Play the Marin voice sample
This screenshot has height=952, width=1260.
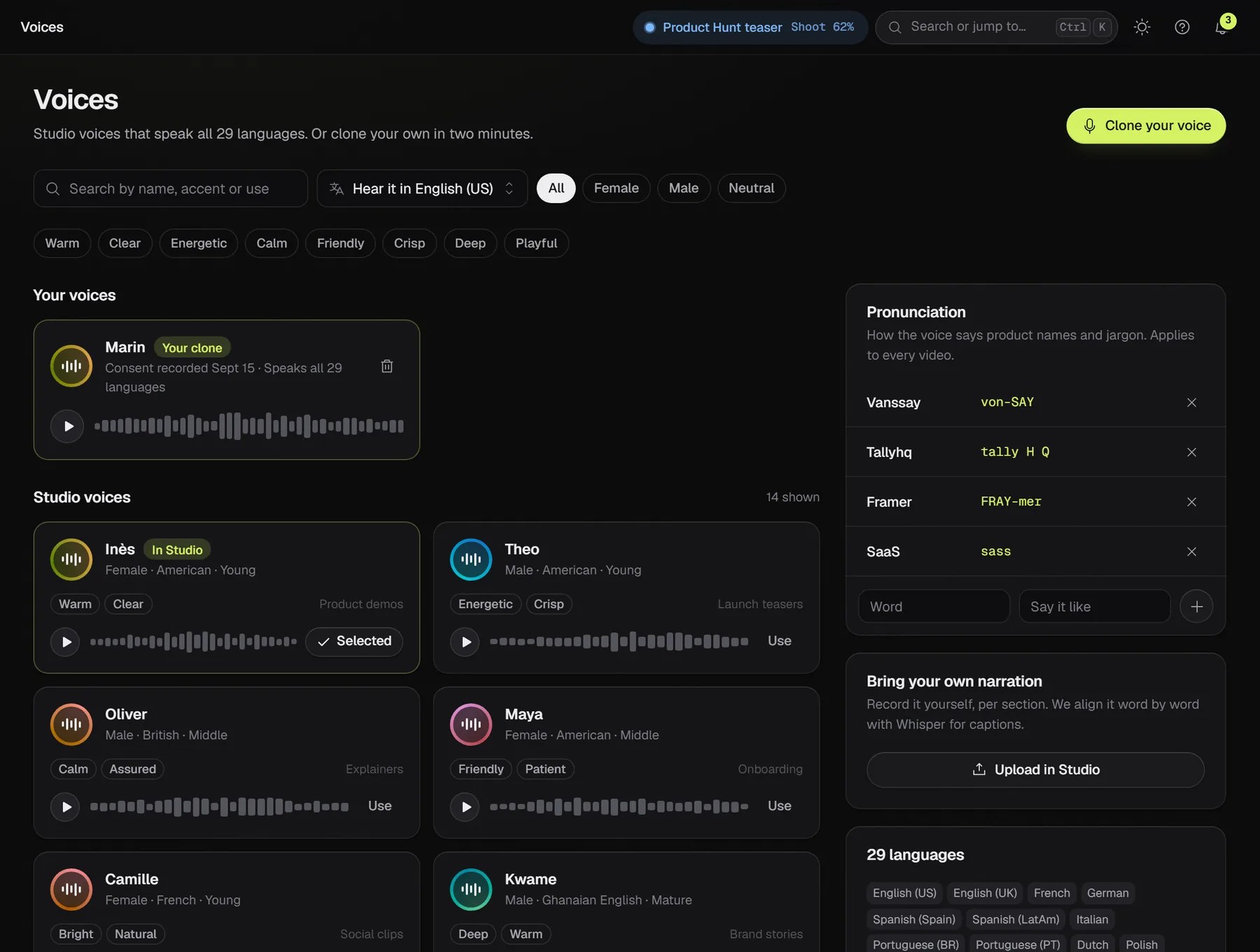(67, 426)
